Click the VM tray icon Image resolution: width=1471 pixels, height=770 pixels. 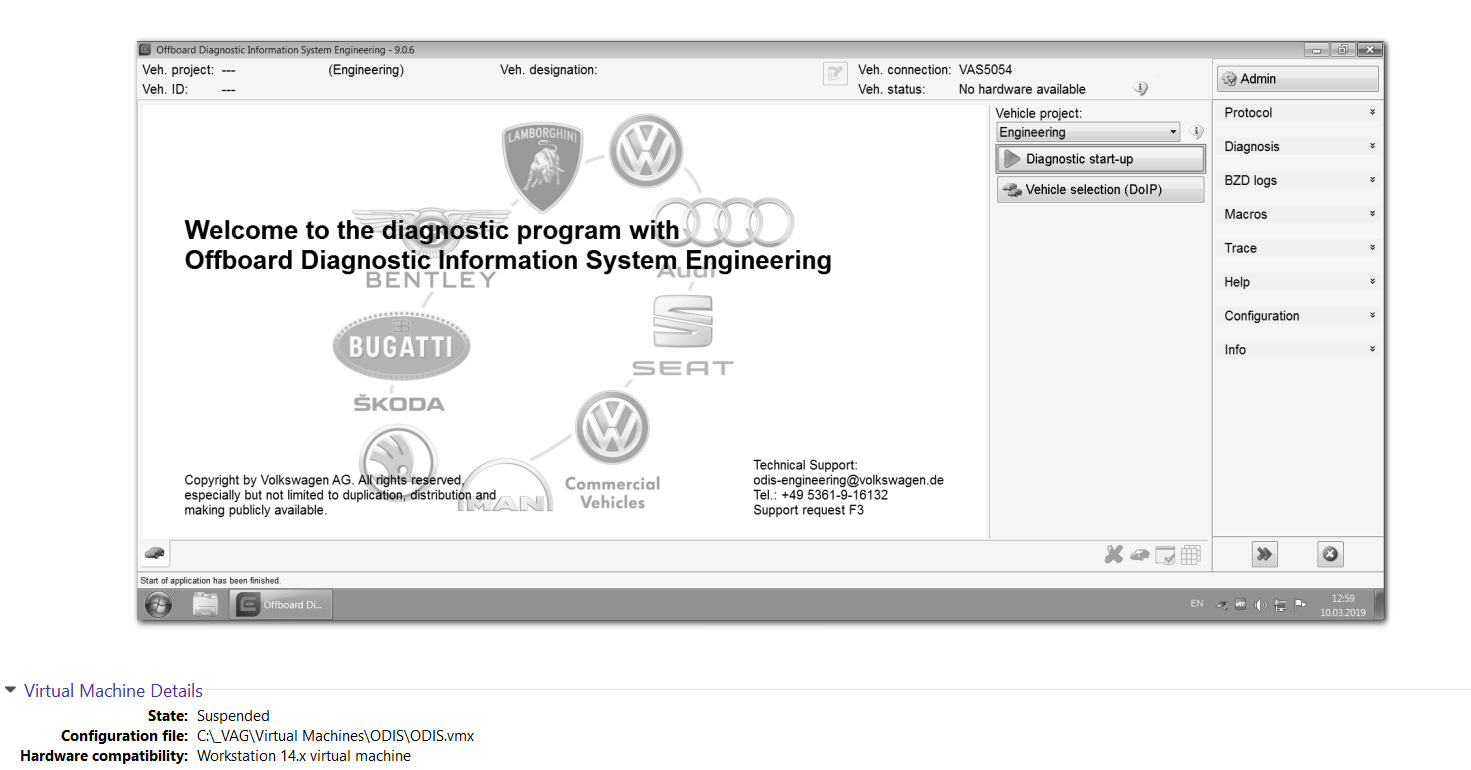coord(1241,604)
